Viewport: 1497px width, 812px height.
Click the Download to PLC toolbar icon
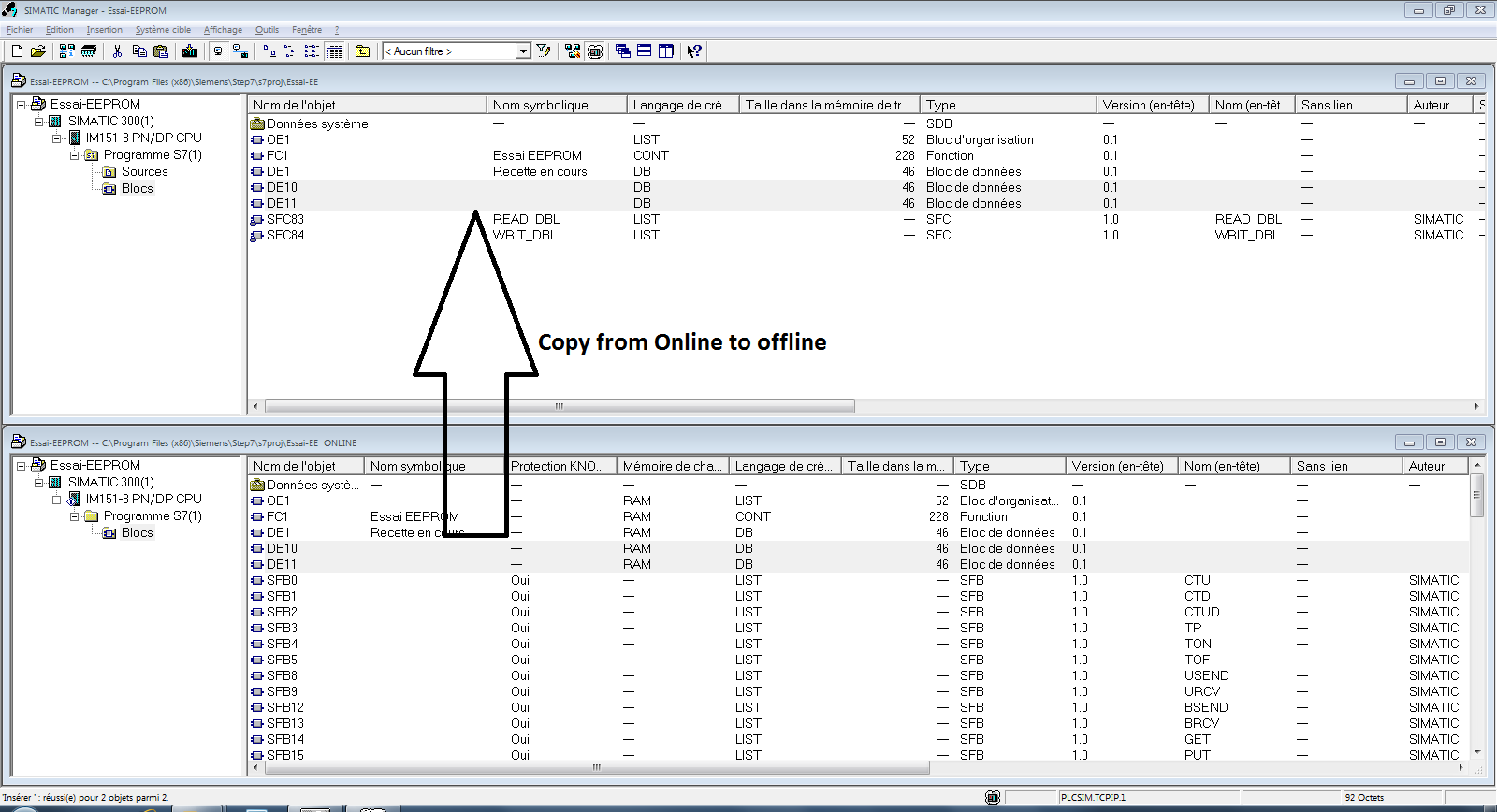pyautogui.click(x=190, y=51)
